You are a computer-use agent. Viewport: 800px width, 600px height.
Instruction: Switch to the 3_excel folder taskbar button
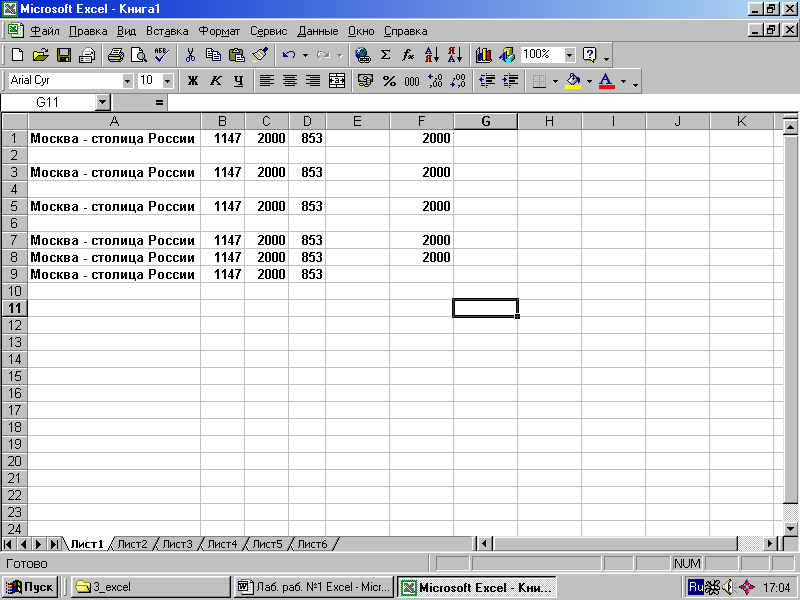coord(151,587)
